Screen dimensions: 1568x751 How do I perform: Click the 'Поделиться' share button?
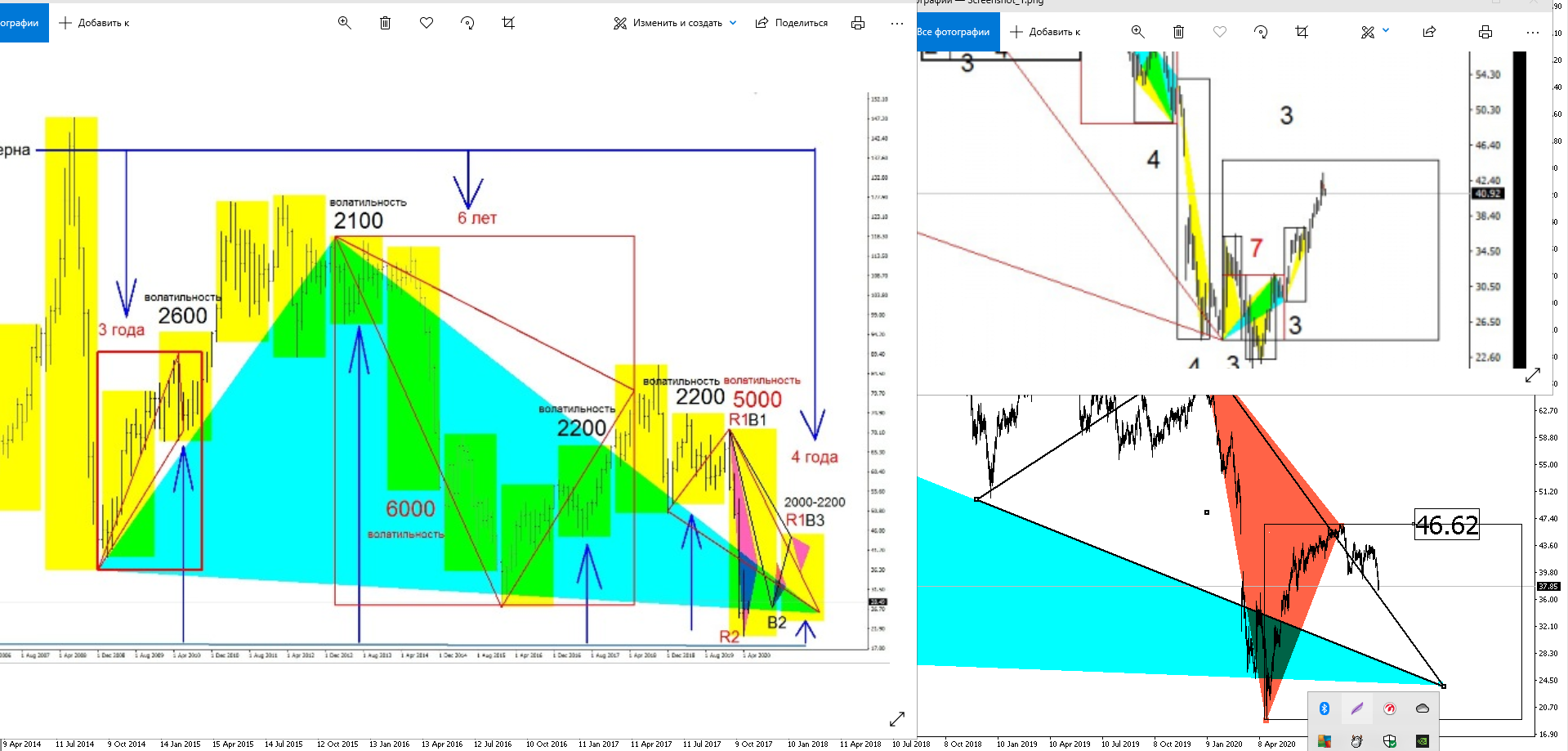pyautogui.click(x=792, y=23)
